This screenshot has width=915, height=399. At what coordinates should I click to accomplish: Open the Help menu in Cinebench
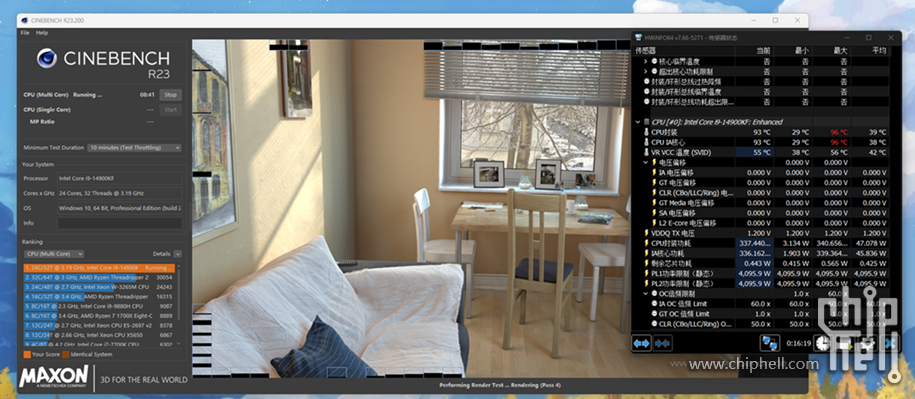click(42, 33)
